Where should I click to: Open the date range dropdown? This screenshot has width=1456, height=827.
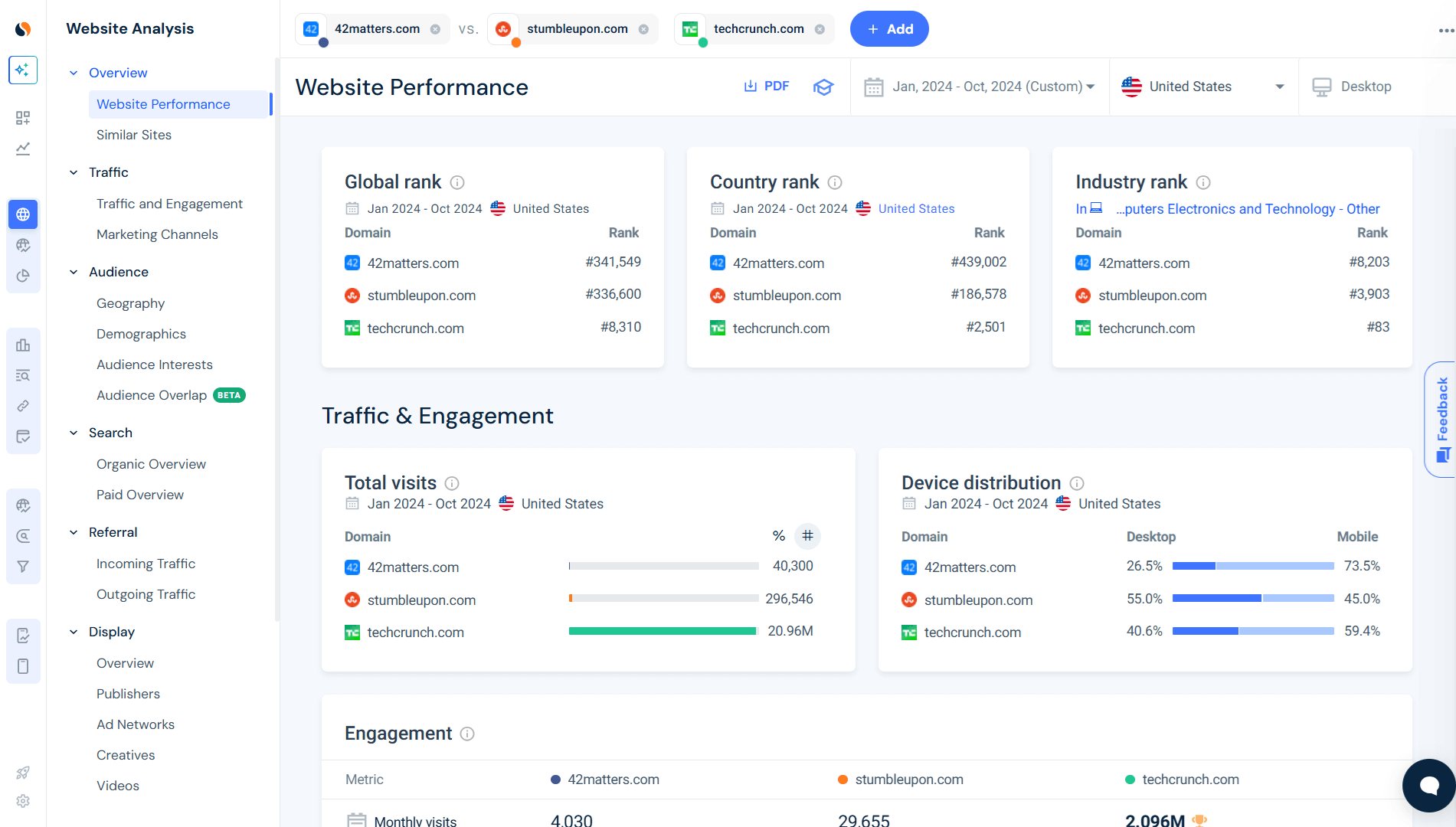coord(980,87)
